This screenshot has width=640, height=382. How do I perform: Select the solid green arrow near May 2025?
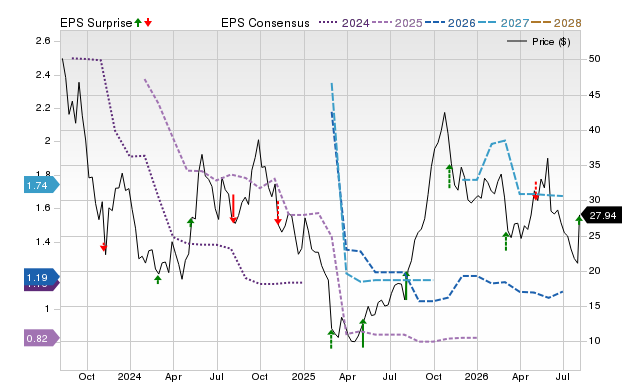(x=363, y=333)
